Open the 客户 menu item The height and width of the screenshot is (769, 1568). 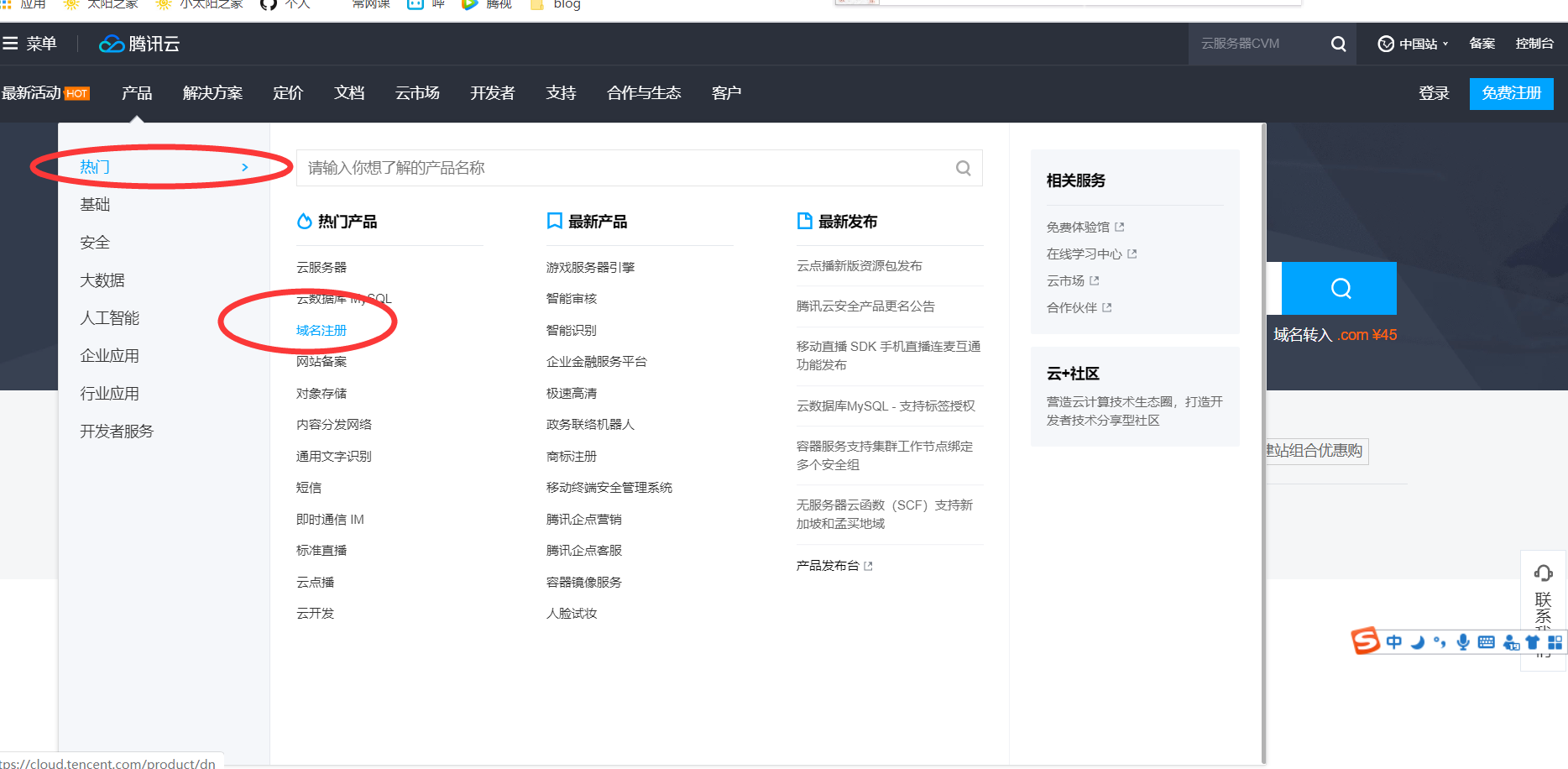pos(726,92)
